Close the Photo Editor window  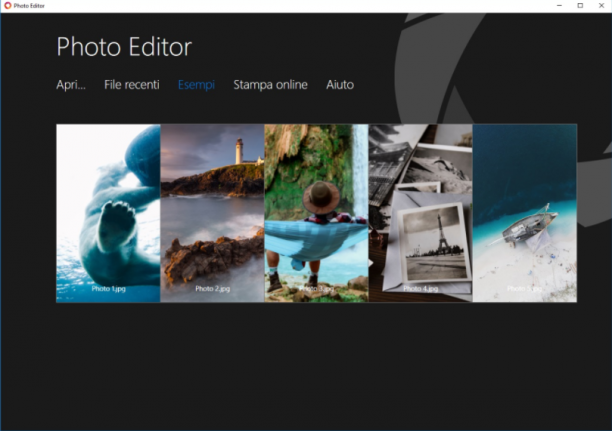click(601, 5)
